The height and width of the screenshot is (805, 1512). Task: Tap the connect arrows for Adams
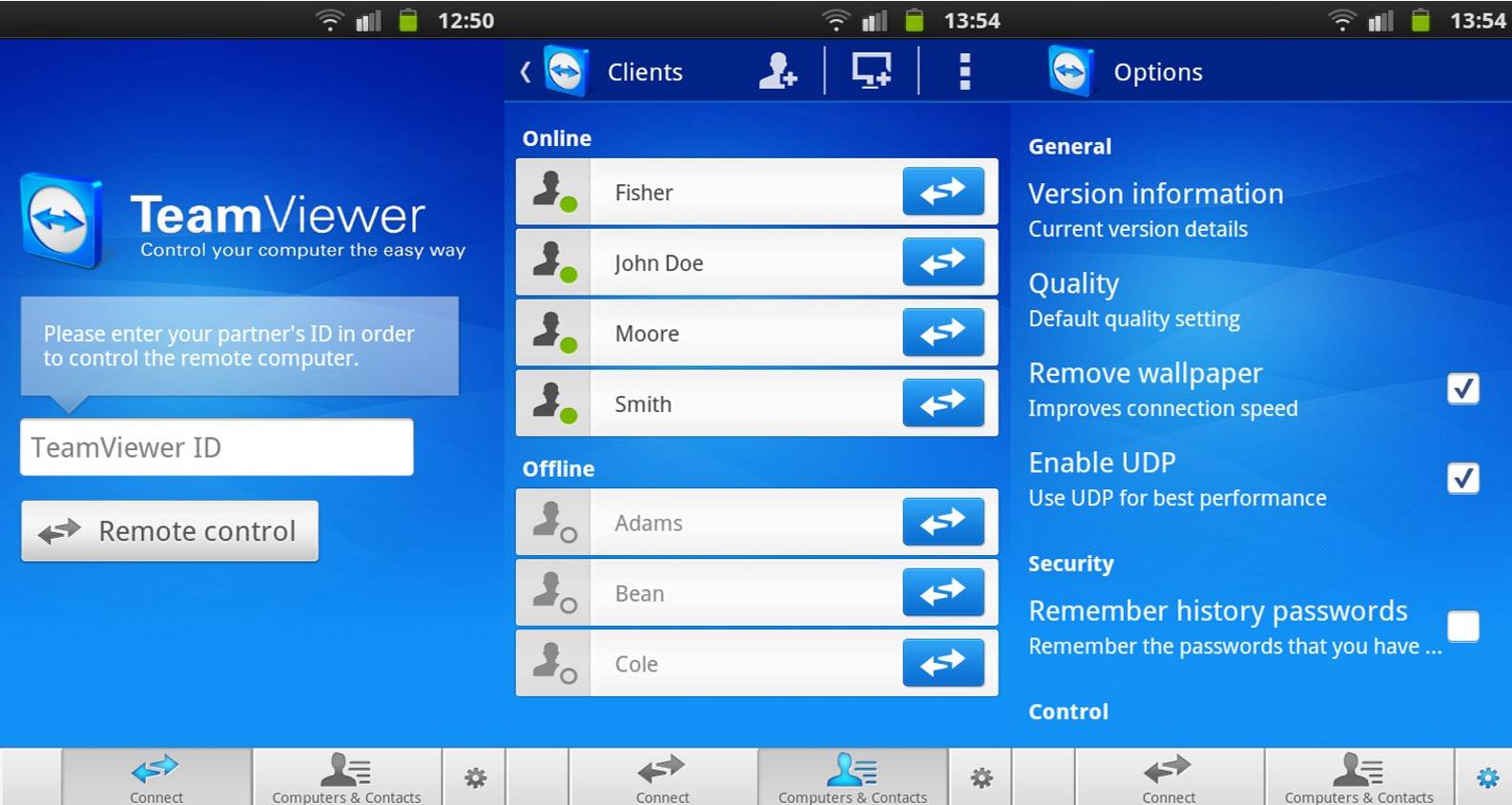pos(942,522)
